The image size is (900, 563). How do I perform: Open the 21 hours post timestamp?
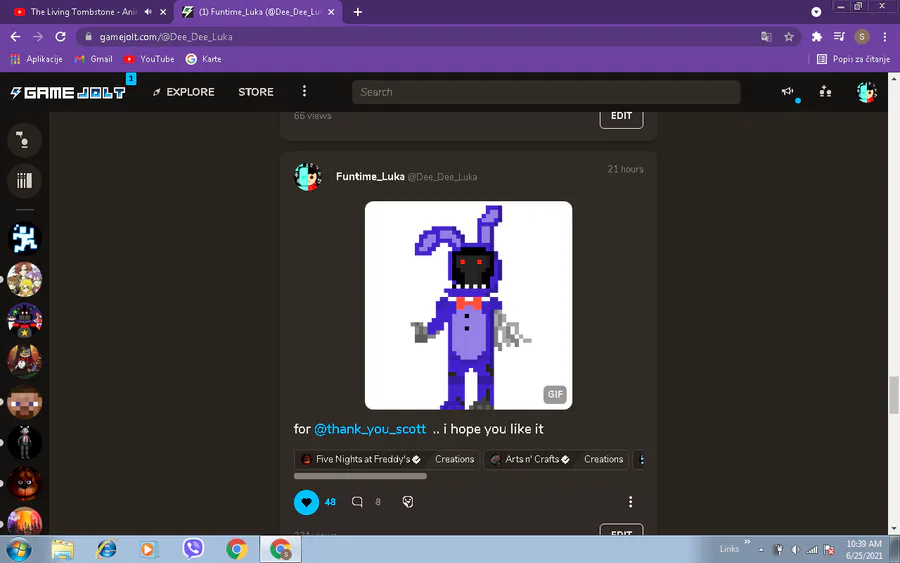(625, 169)
